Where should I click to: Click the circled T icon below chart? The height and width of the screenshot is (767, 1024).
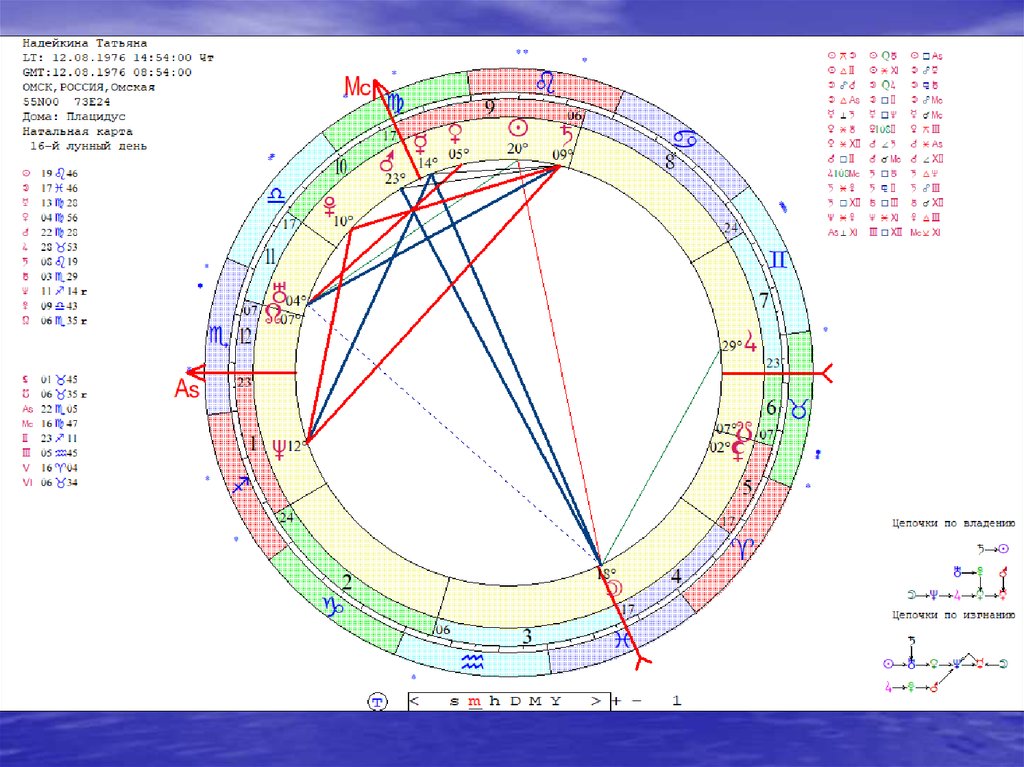pos(377,701)
